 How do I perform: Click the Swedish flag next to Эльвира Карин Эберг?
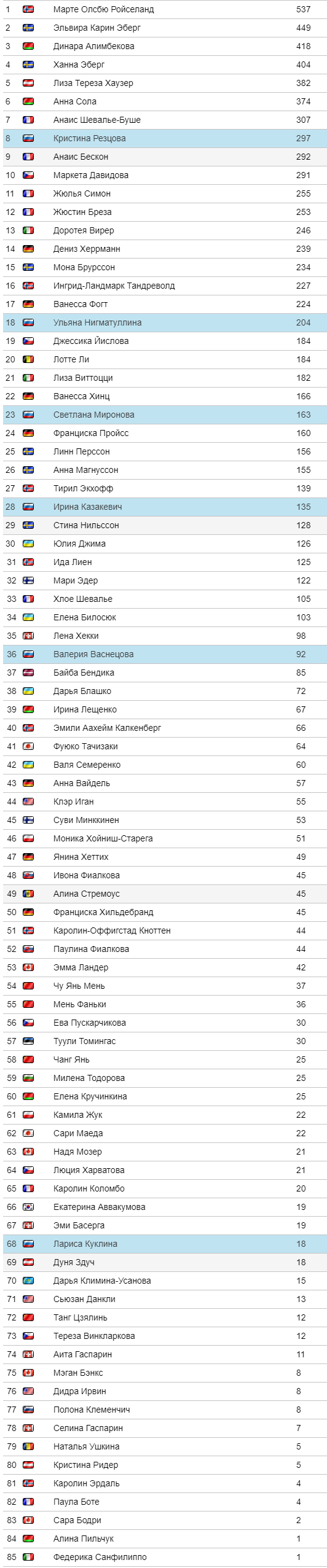click(x=28, y=28)
